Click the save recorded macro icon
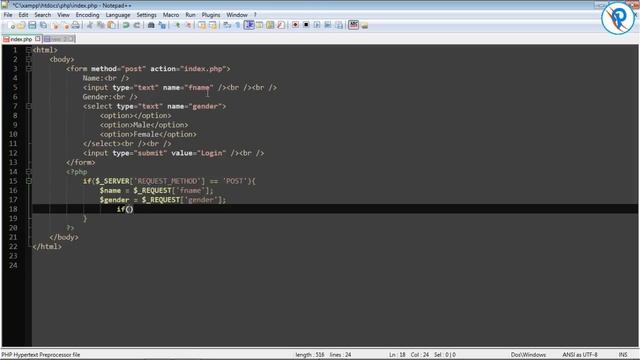The width and height of the screenshot is (640, 360). (339, 25)
